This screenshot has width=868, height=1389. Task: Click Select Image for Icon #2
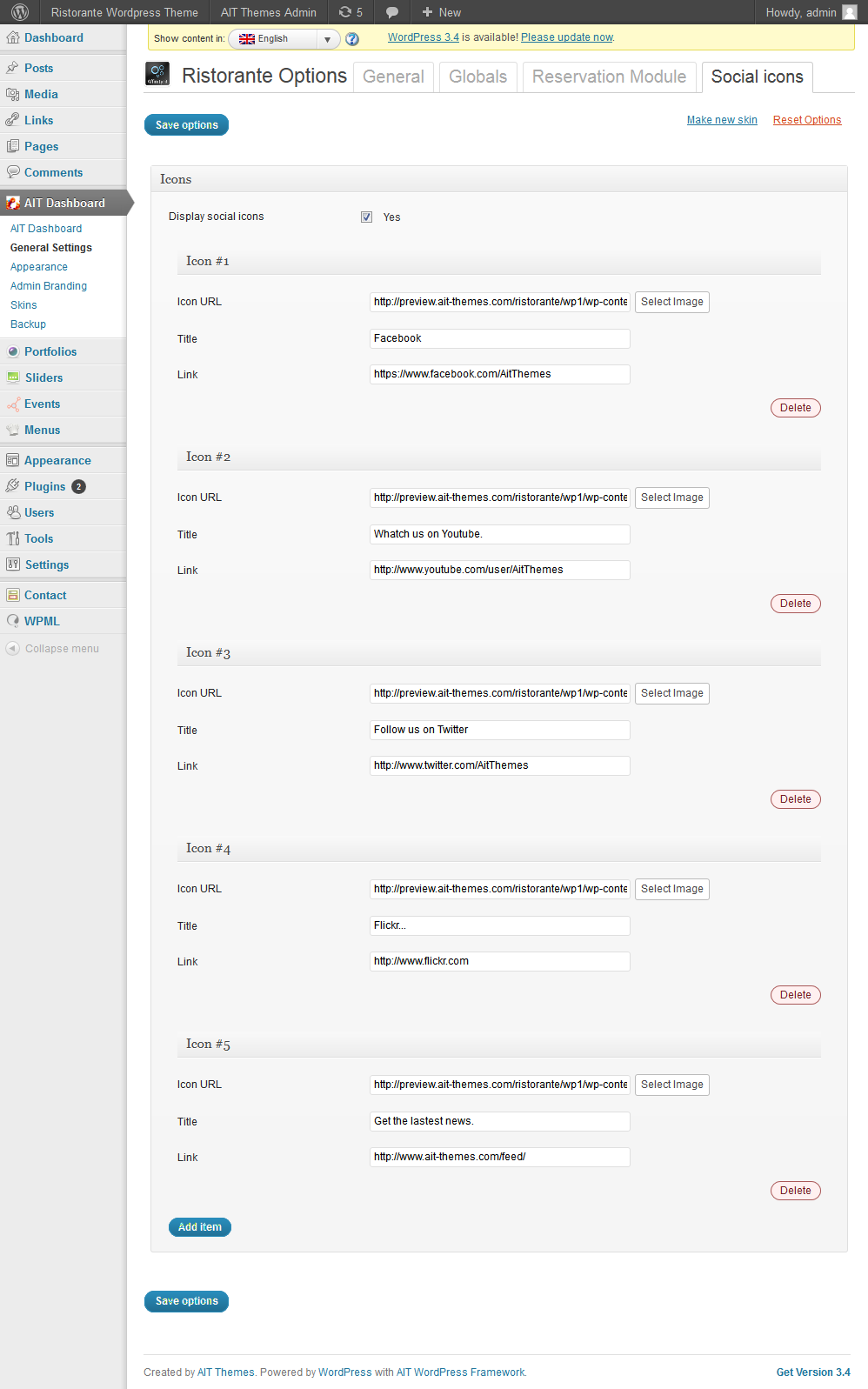pyautogui.click(x=671, y=498)
